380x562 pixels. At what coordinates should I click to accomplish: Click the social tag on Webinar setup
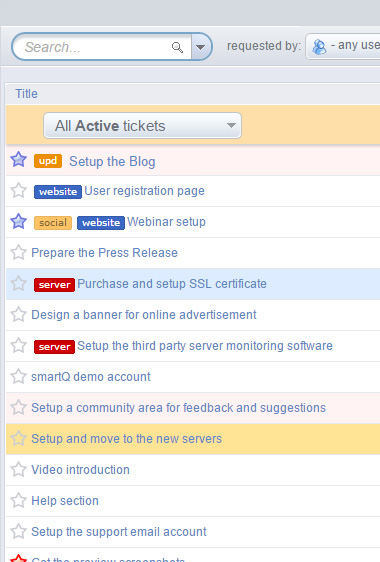53,223
